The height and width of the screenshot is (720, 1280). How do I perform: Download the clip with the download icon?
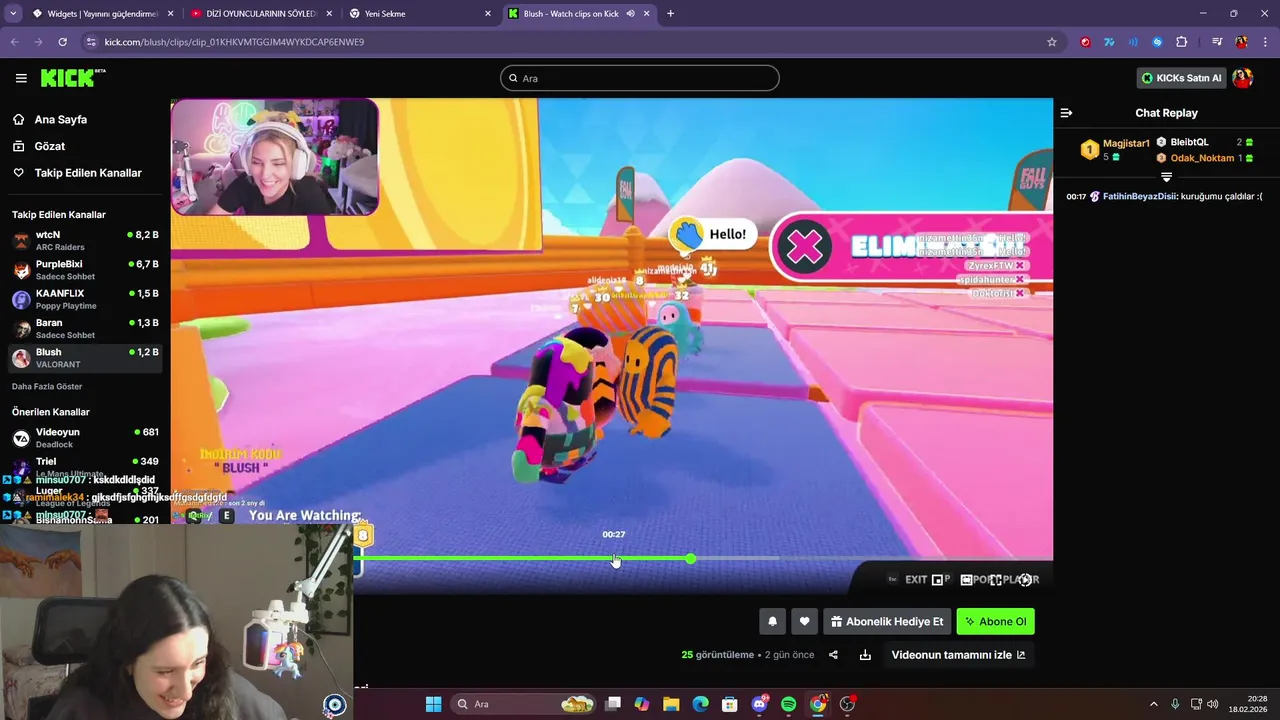click(865, 655)
